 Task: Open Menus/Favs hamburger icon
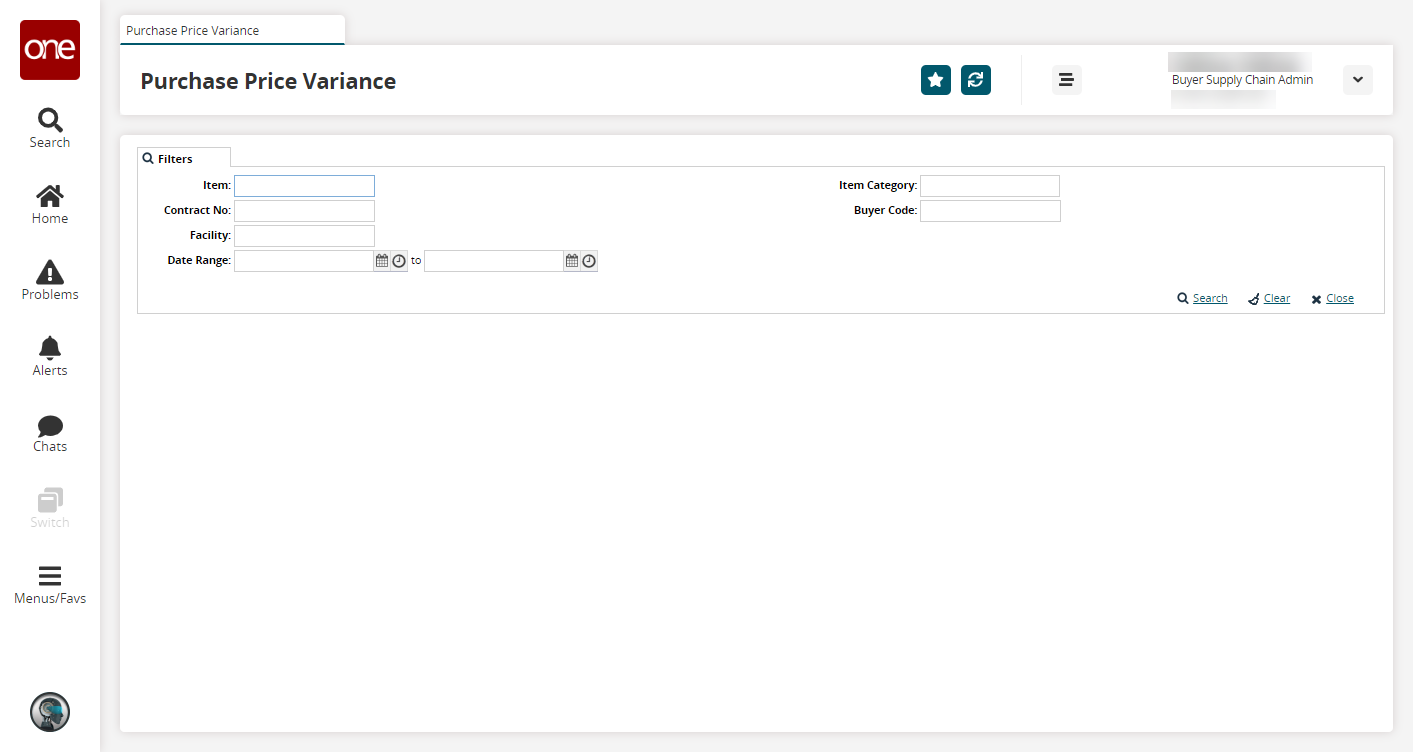click(x=50, y=585)
